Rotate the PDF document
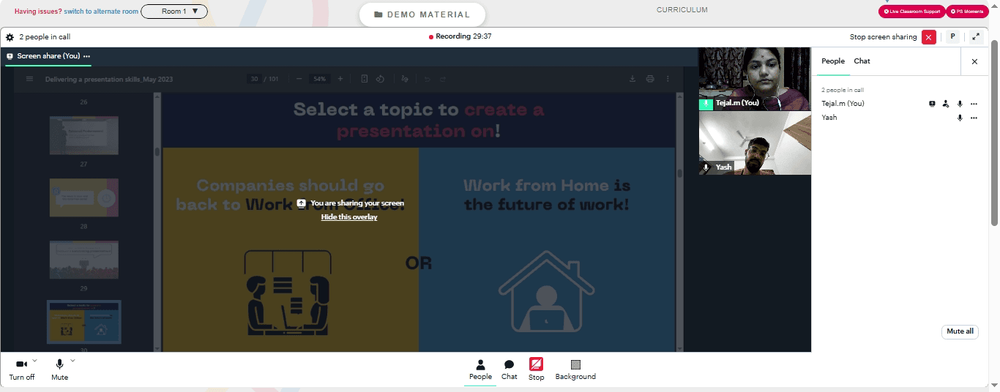The width and height of the screenshot is (1000, 392). pyautogui.click(x=379, y=79)
